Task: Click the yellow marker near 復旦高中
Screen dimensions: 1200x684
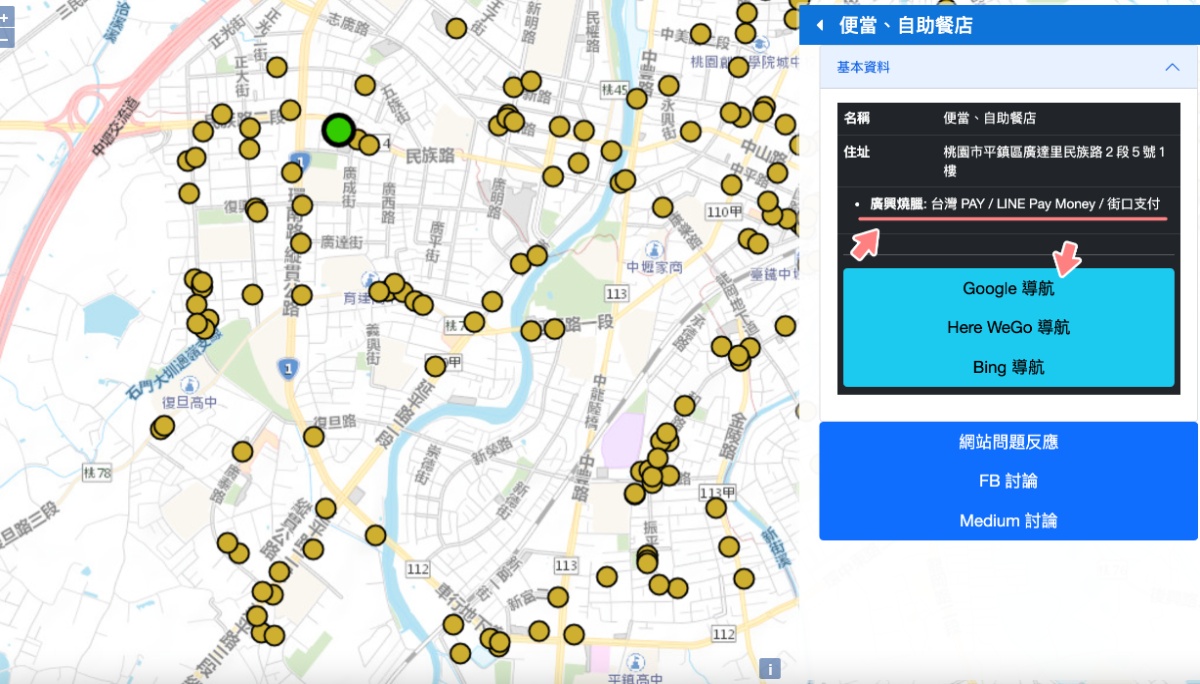Action: click(x=163, y=425)
